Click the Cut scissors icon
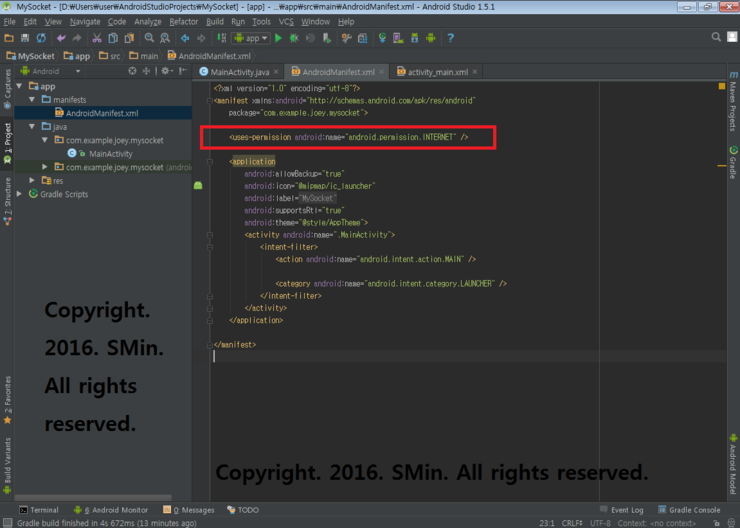 click(97, 38)
